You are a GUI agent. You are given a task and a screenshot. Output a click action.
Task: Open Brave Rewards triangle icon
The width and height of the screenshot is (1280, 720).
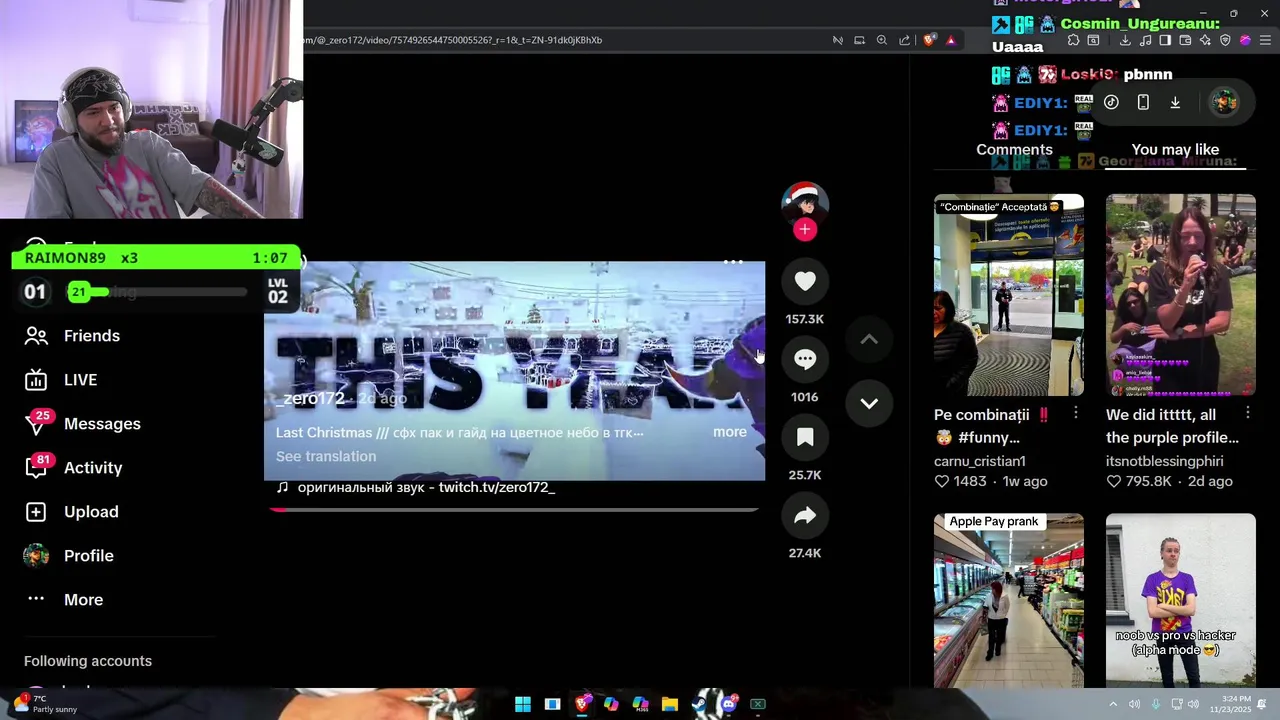coord(951,40)
